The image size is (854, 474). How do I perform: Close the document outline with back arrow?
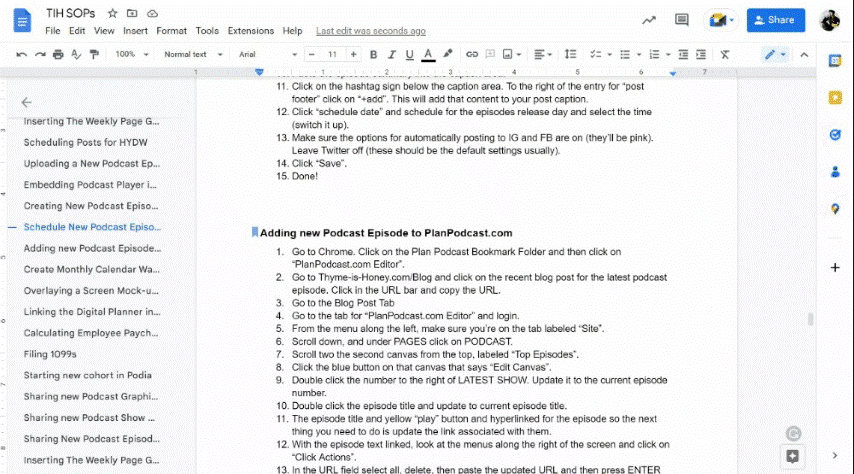(26, 102)
